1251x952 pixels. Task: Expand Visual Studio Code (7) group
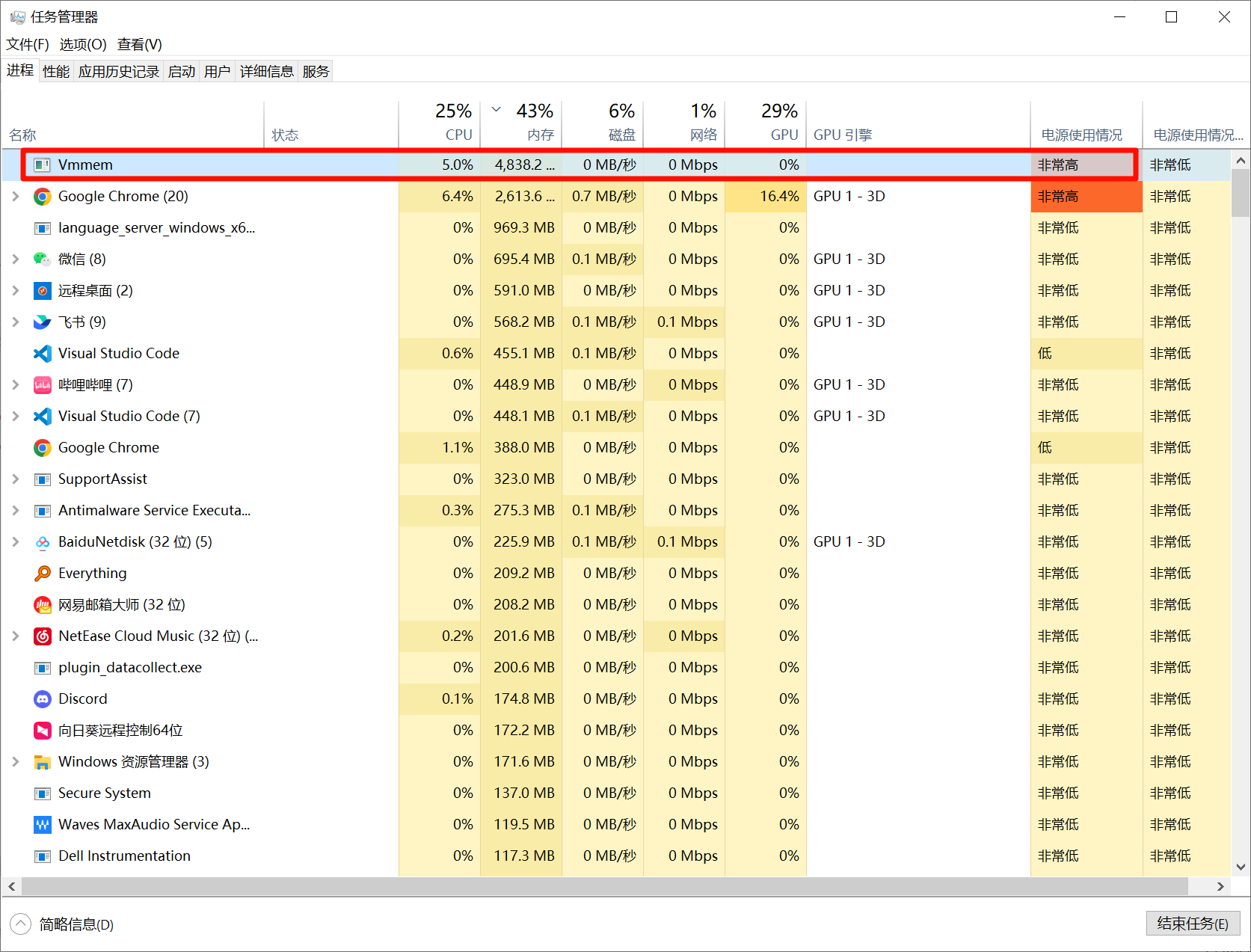pyautogui.click(x=16, y=417)
